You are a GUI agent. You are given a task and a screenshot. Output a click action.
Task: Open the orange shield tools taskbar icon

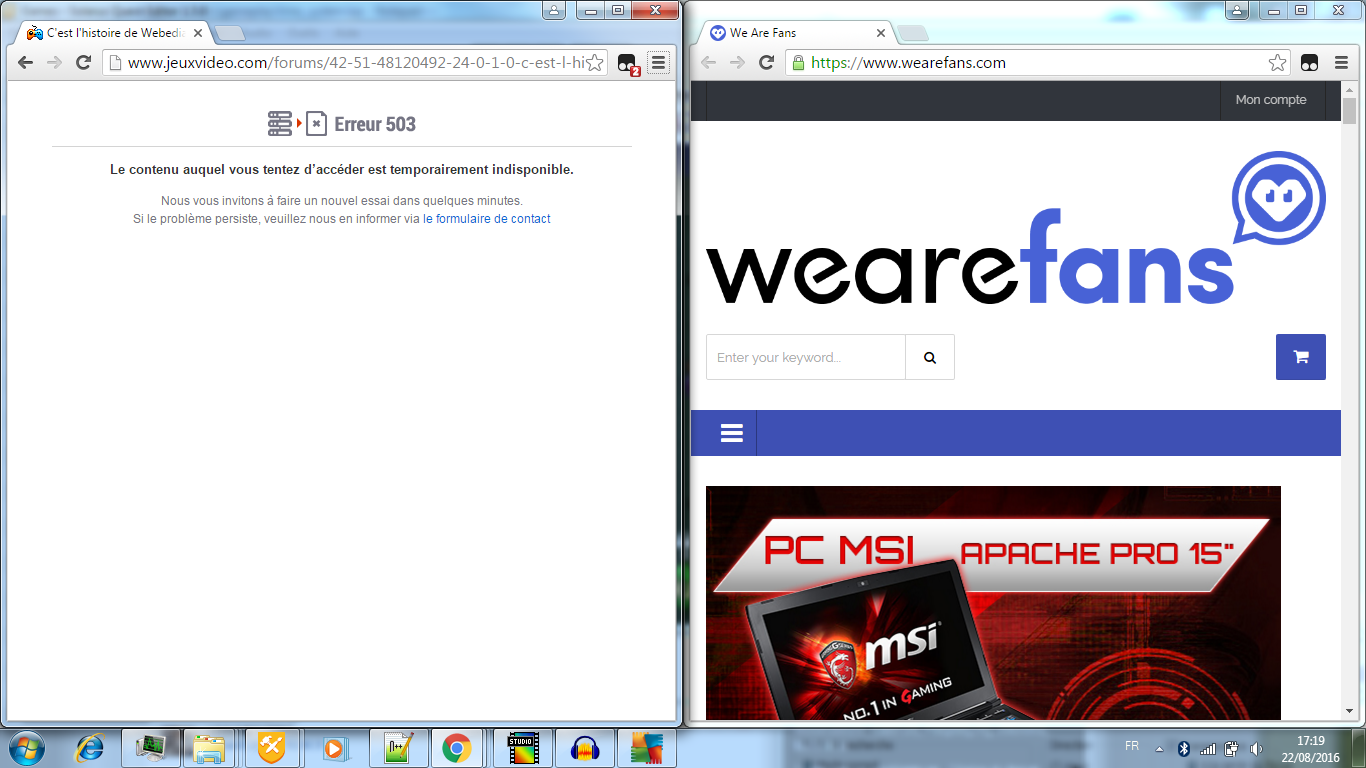click(272, 748)
